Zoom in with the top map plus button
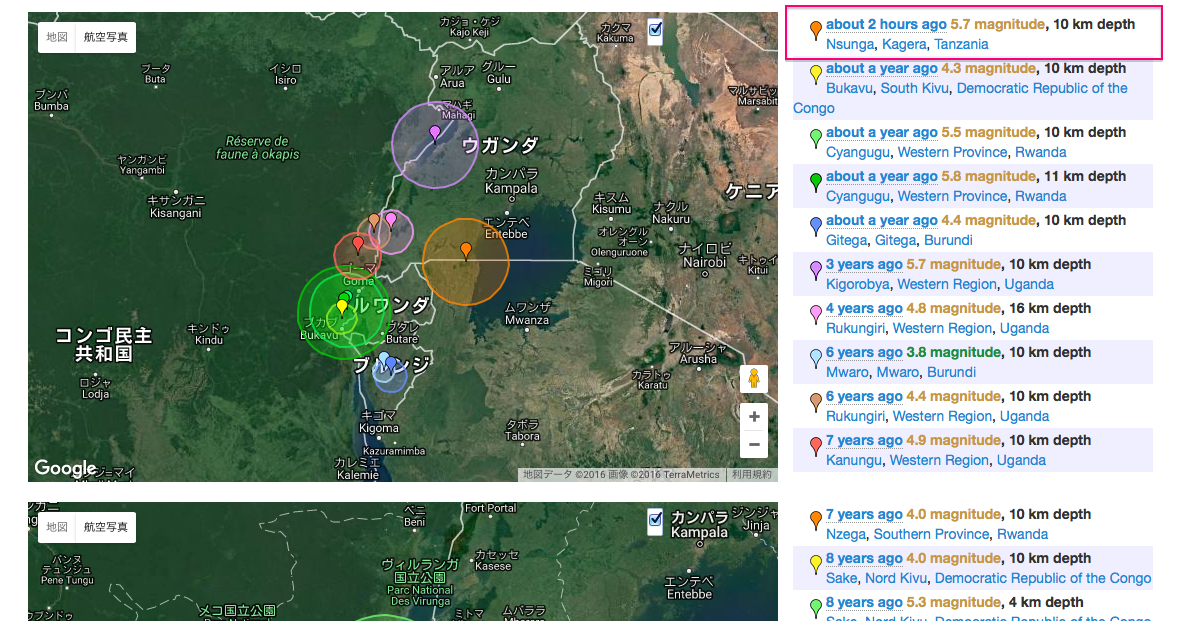Image resolution: width=1203 pixels, height=621 pixels. point(754,417)
